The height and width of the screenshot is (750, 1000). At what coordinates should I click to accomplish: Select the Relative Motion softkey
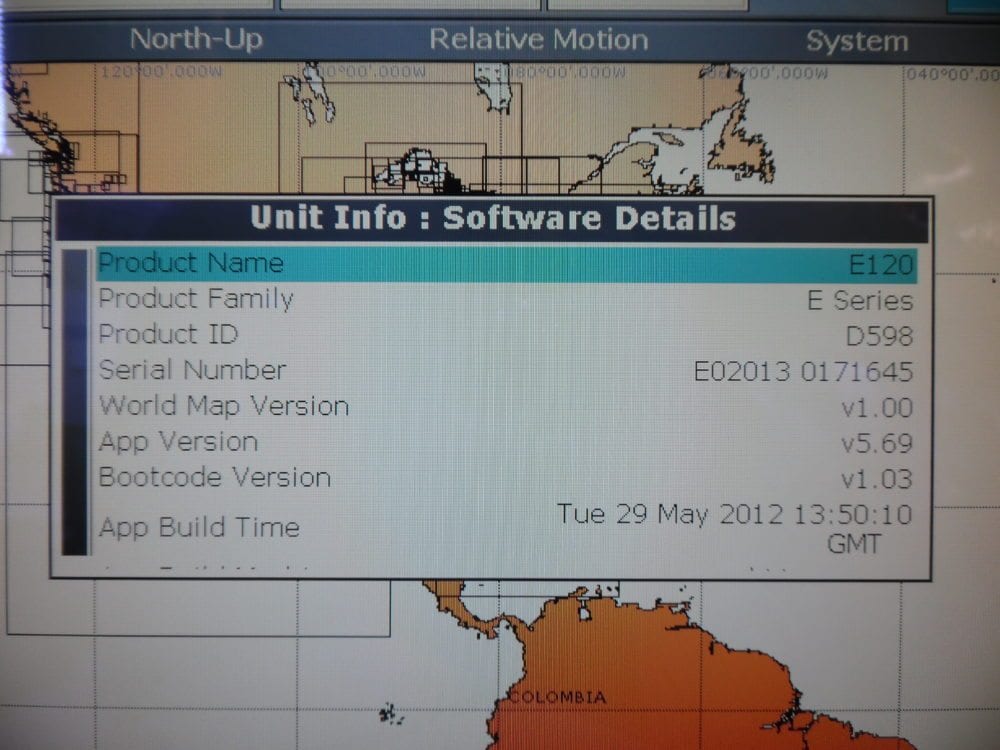click(x=539, y=40)
